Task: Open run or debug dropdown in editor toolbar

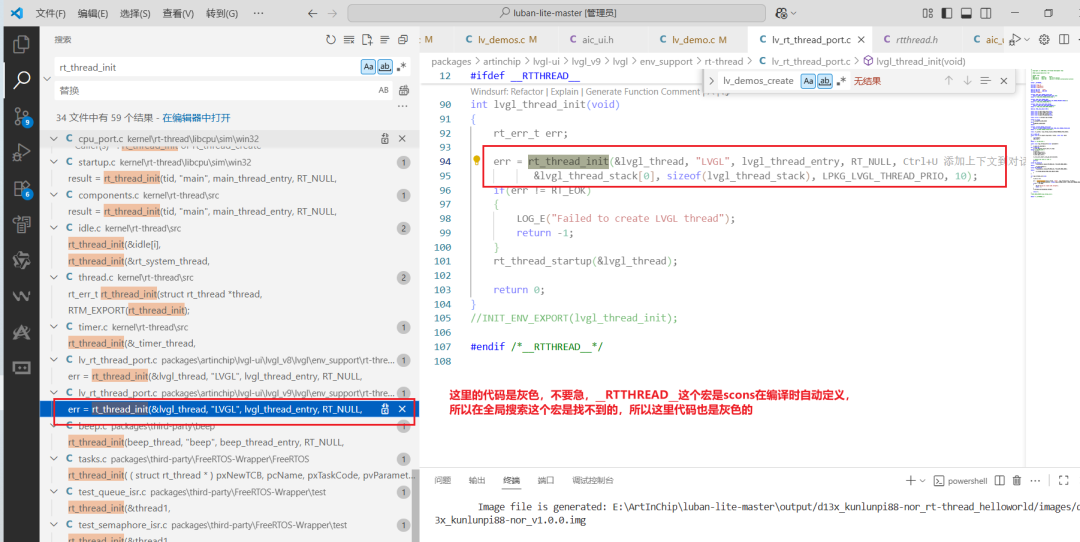Action: click(x=1028, y=39)
